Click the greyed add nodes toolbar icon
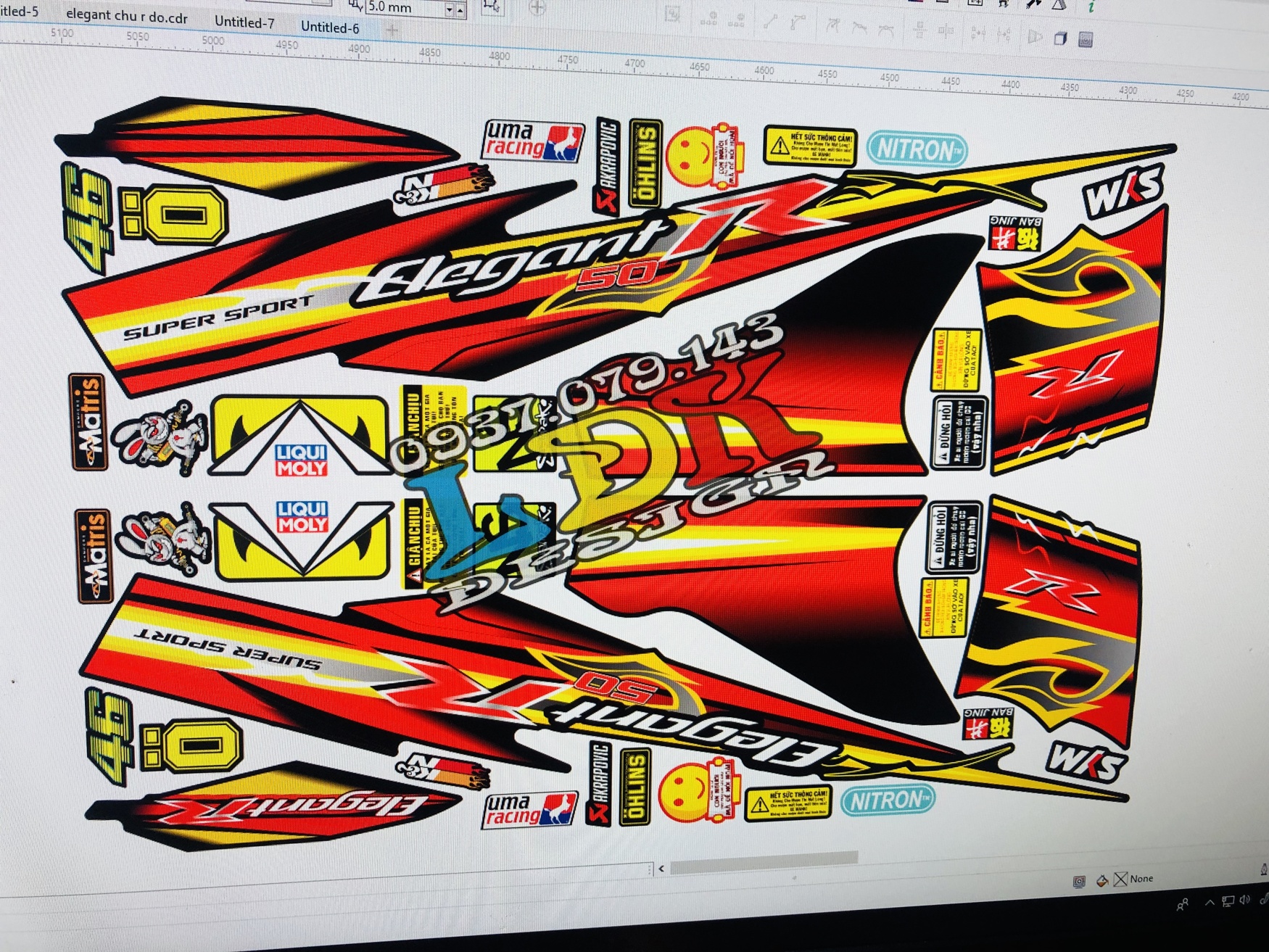Screen dimensions: 1269x952 709,19
